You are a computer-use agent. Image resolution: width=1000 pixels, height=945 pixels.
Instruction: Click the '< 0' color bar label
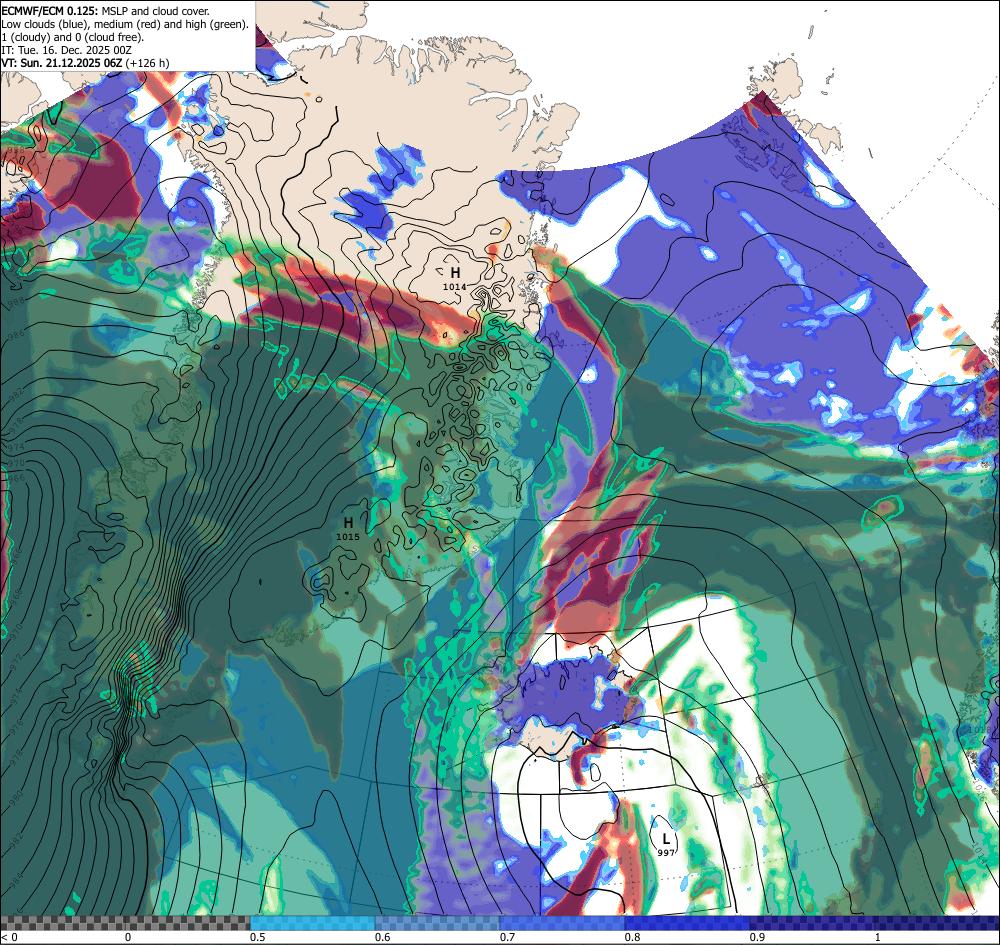10,937
